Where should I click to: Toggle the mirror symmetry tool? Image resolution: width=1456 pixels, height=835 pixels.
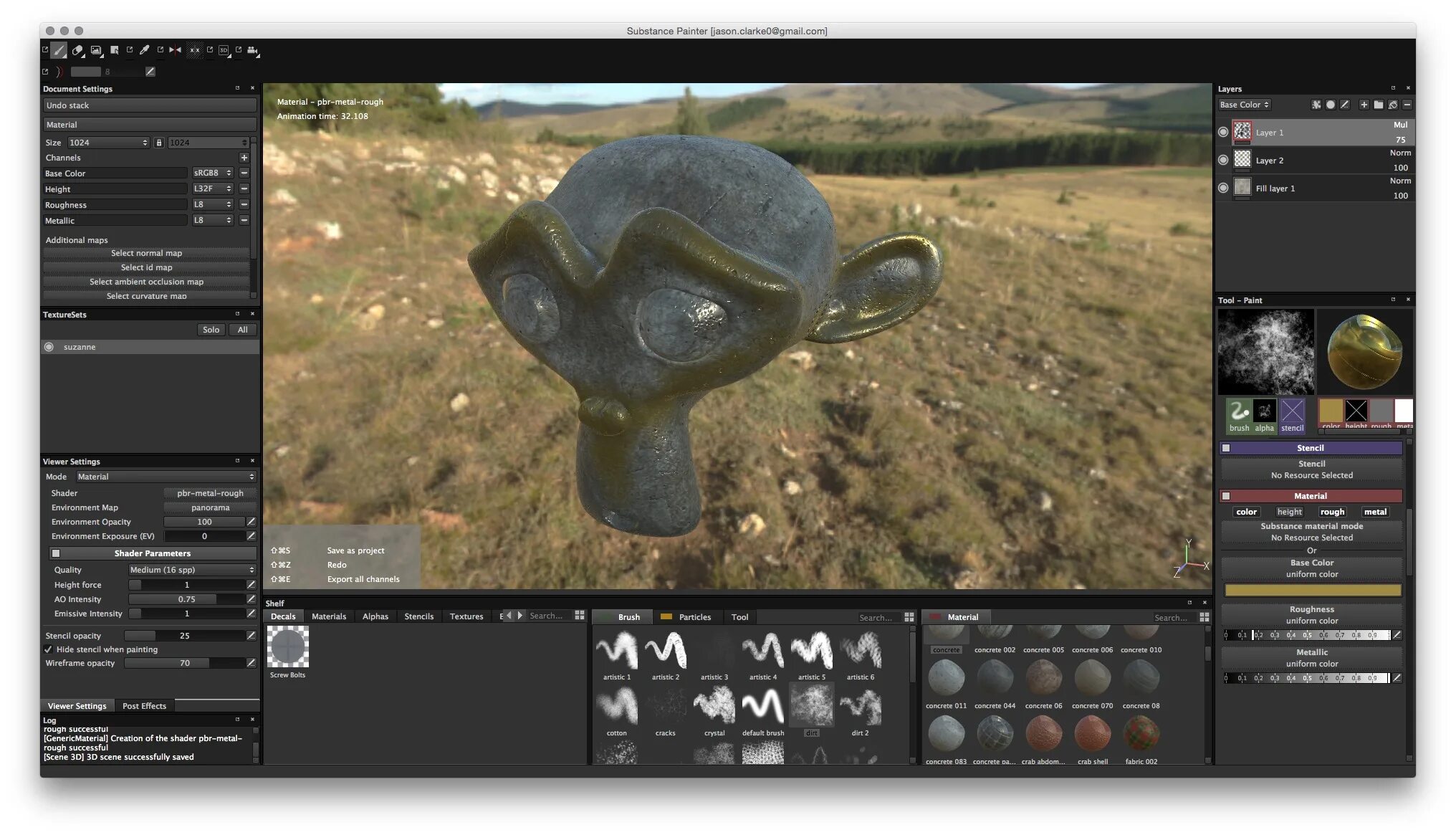click(175, 50)
